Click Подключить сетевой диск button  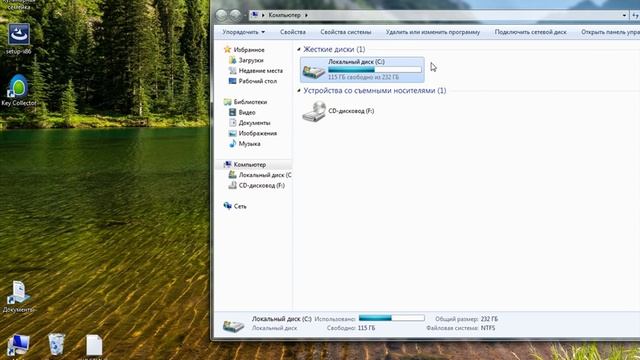coord(530,32)
